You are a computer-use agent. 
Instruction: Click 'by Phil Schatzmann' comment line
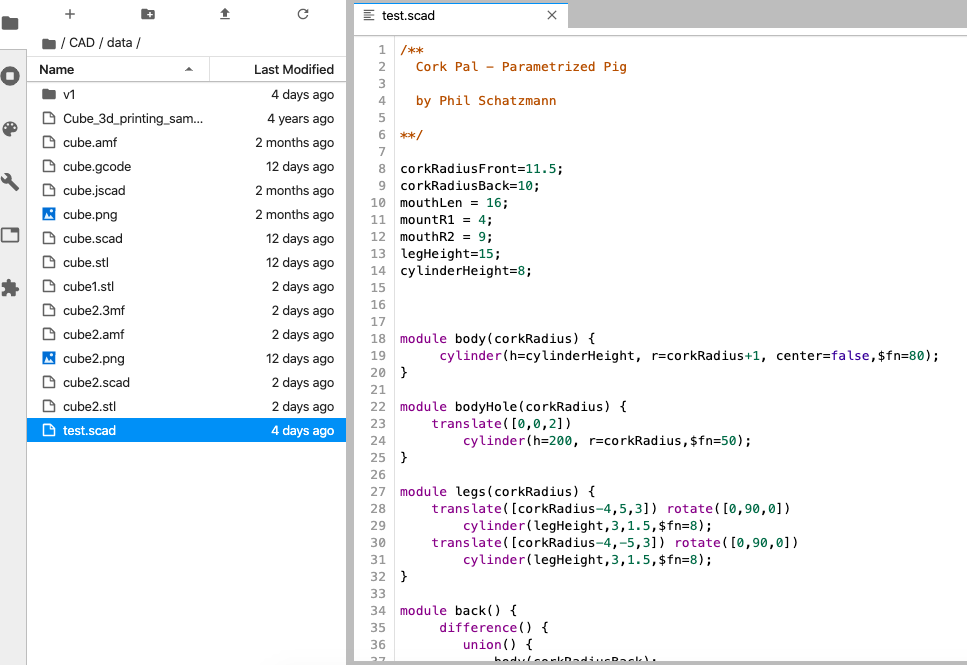(x=485, y=101)
